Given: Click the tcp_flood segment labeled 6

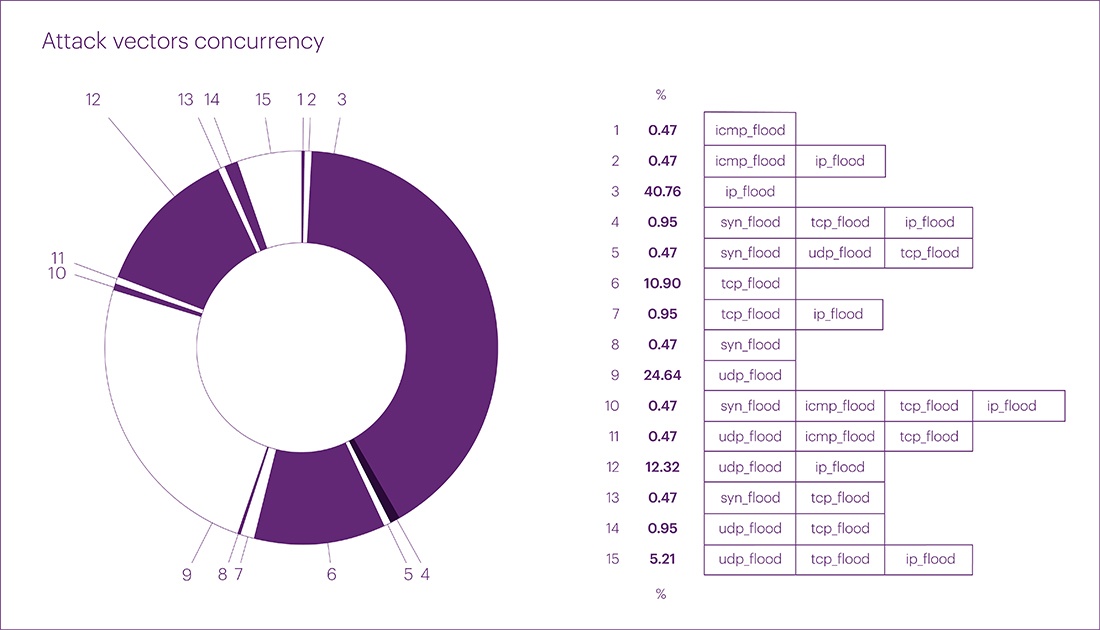Looking at the screenshot, I should (x=319, y=495).
